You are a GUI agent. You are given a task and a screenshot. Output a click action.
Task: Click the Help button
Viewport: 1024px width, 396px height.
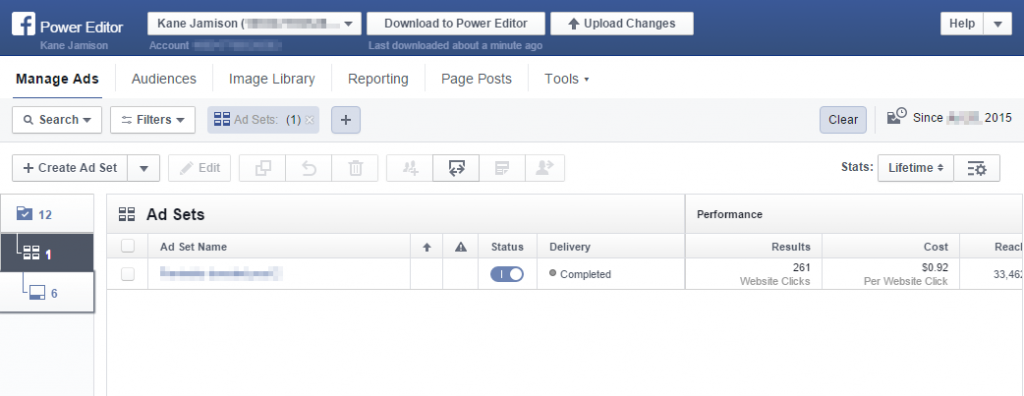(961, 24)
